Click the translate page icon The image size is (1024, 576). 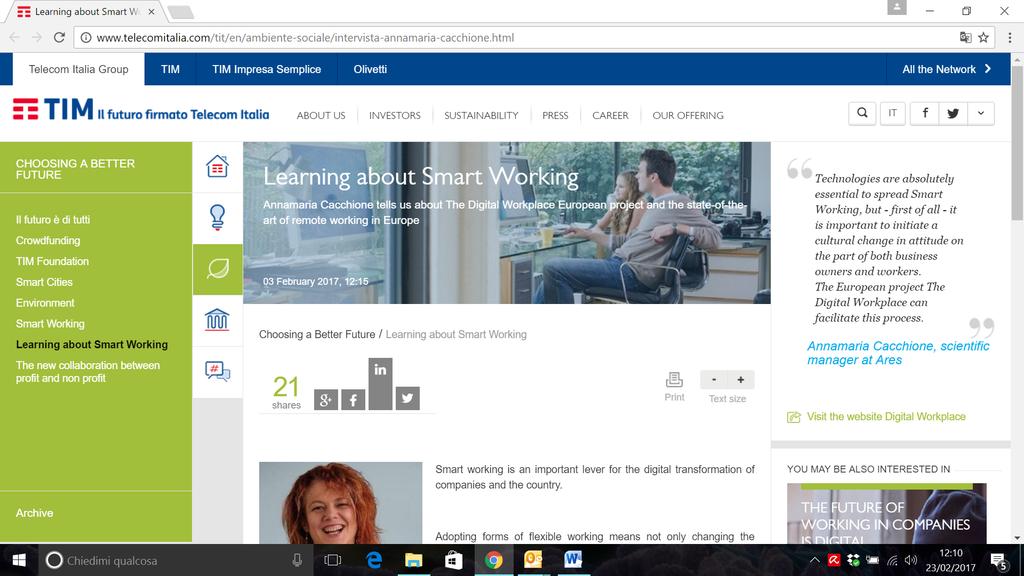(x=965, y=38)
